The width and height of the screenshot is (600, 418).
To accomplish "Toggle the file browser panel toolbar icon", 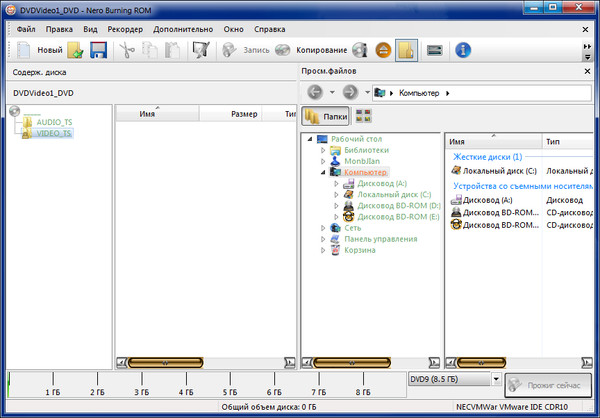I will pyautogui.click(x=406, y=49).
